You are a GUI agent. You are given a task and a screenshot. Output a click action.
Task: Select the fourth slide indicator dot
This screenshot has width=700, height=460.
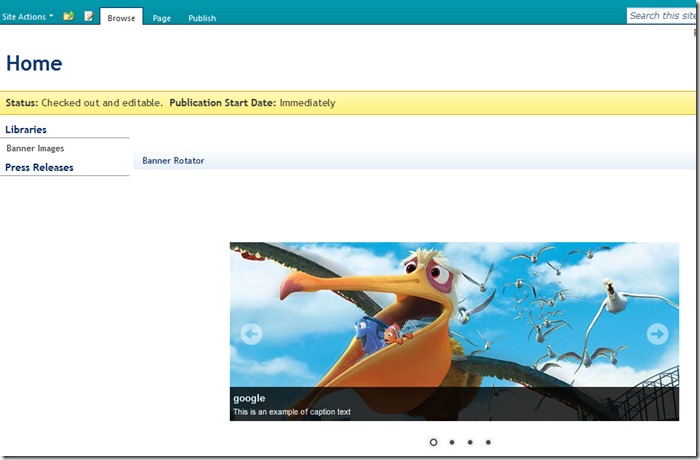(488, 442)
